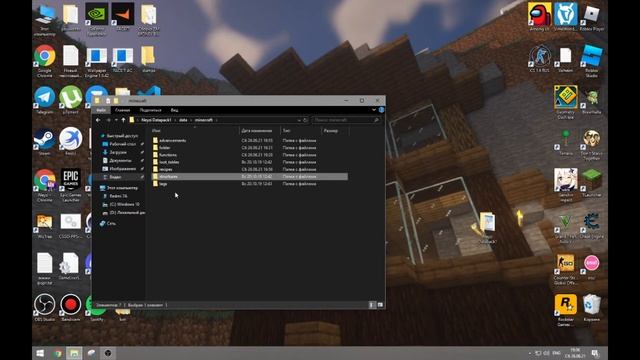Image resolution: width=640 pixels, height=360 pixels.
Task: Open GeForce Experience shortcut
Action: tap(97, 18)
